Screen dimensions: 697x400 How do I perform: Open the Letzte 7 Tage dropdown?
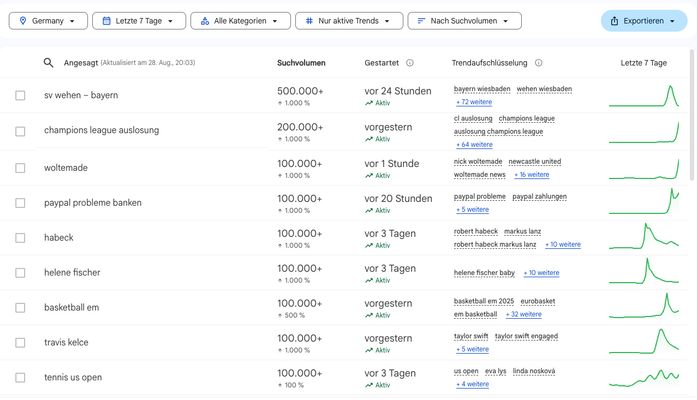pos(139,21)
